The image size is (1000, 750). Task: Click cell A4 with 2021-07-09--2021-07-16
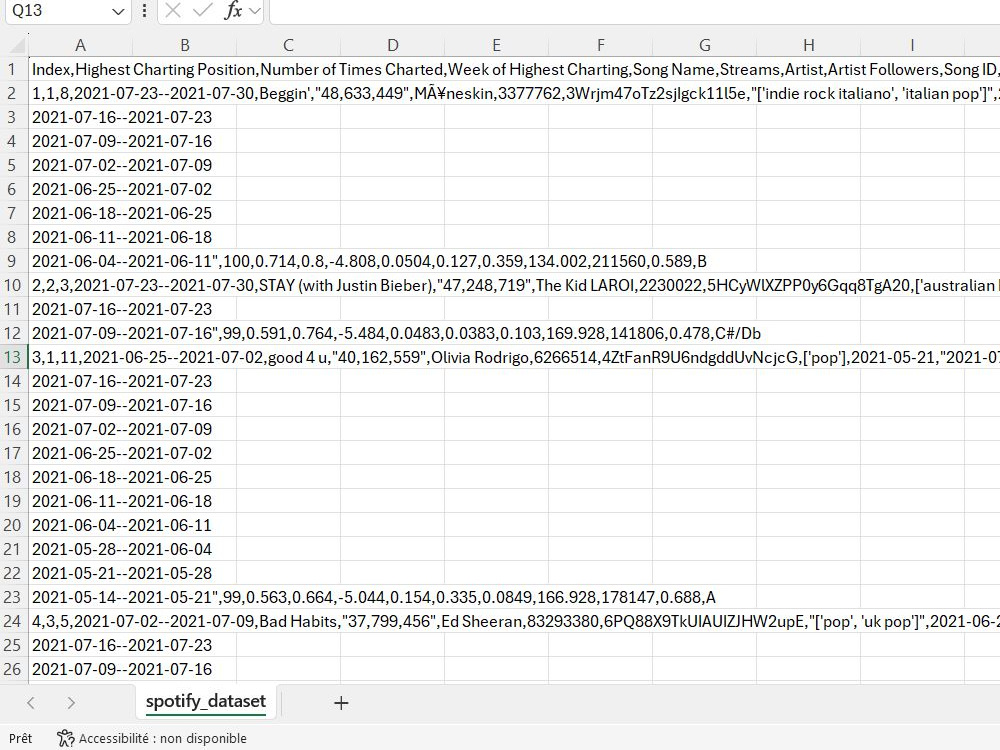[x=80, y=142]
